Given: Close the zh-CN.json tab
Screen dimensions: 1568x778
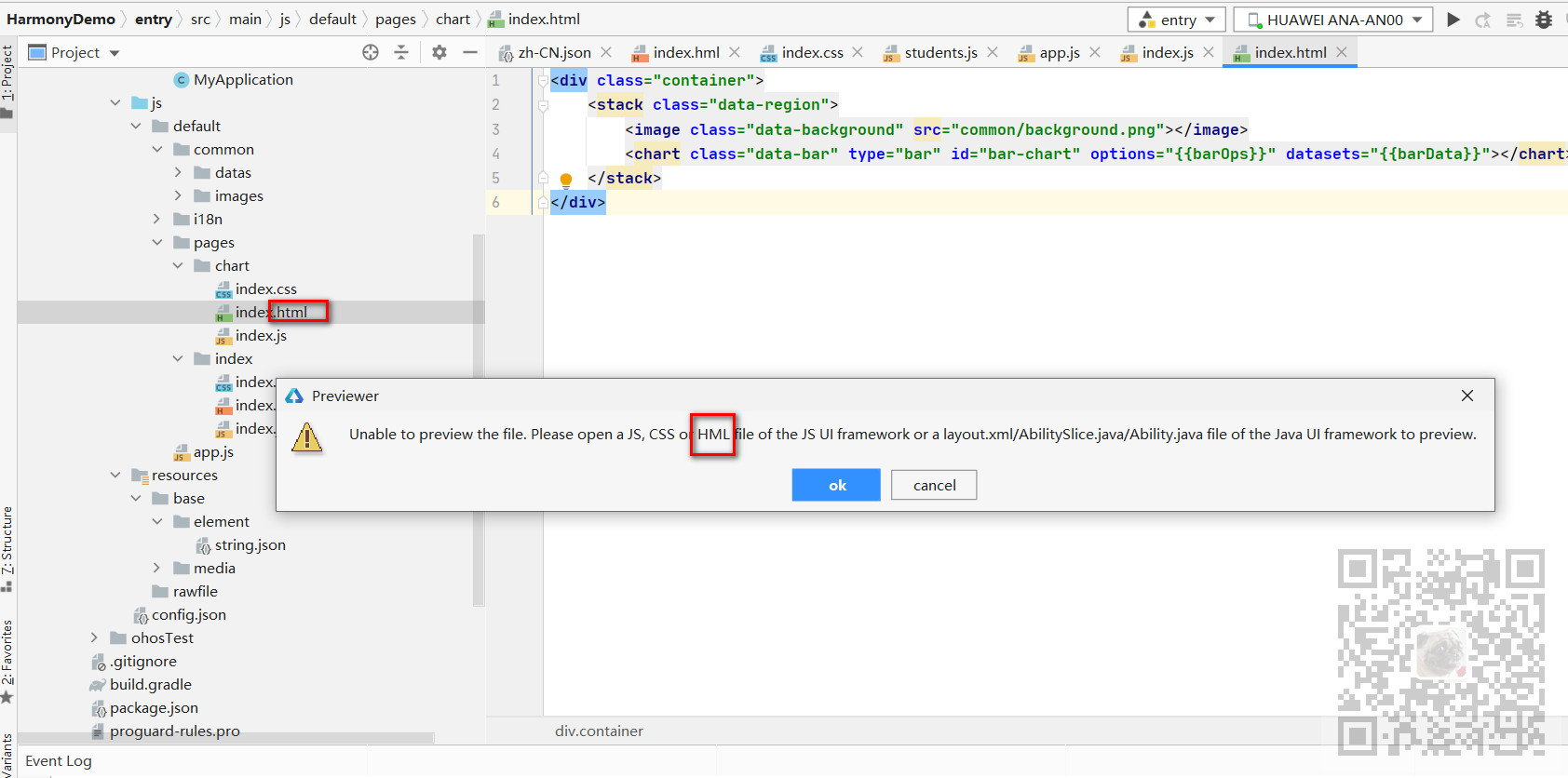Looking at the screenshot, I should point(606,52).
